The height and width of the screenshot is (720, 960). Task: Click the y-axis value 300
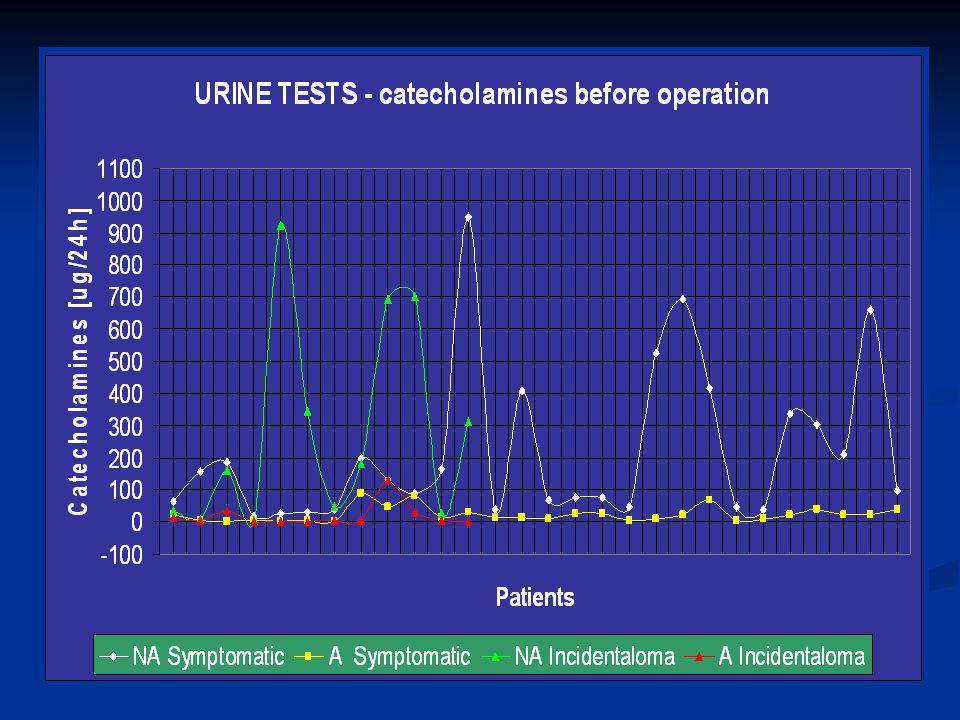(126, 426)
